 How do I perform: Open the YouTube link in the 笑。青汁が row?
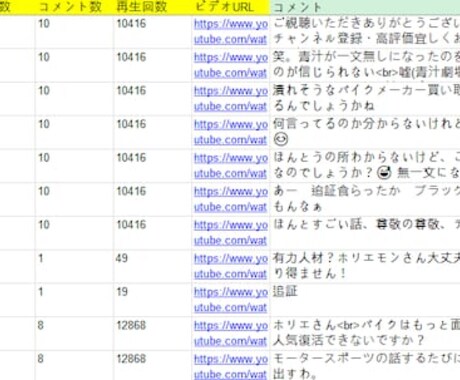click(x=231, y=65)
